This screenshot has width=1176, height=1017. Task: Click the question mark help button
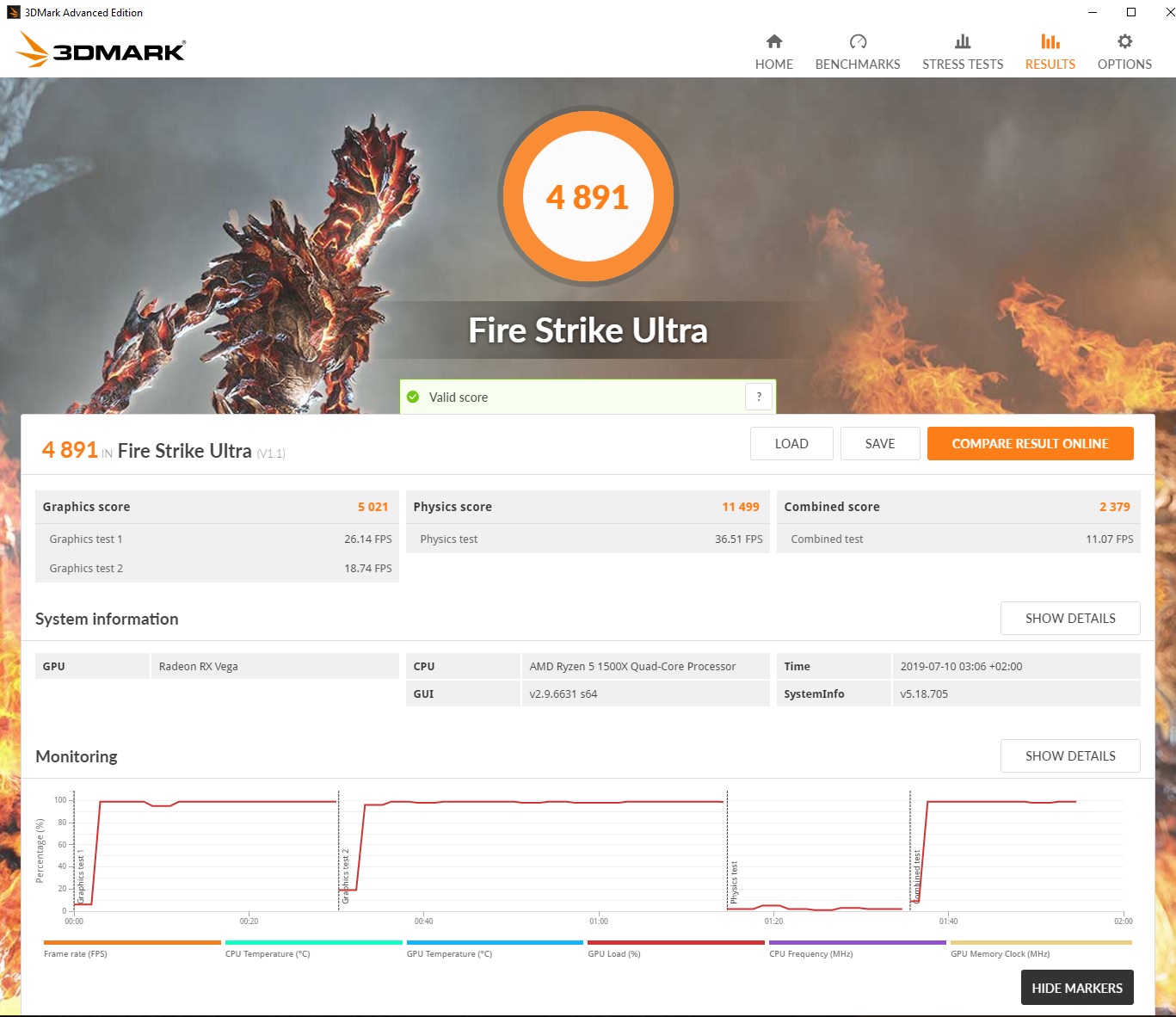pyautogui.click(x=759, y=397)
